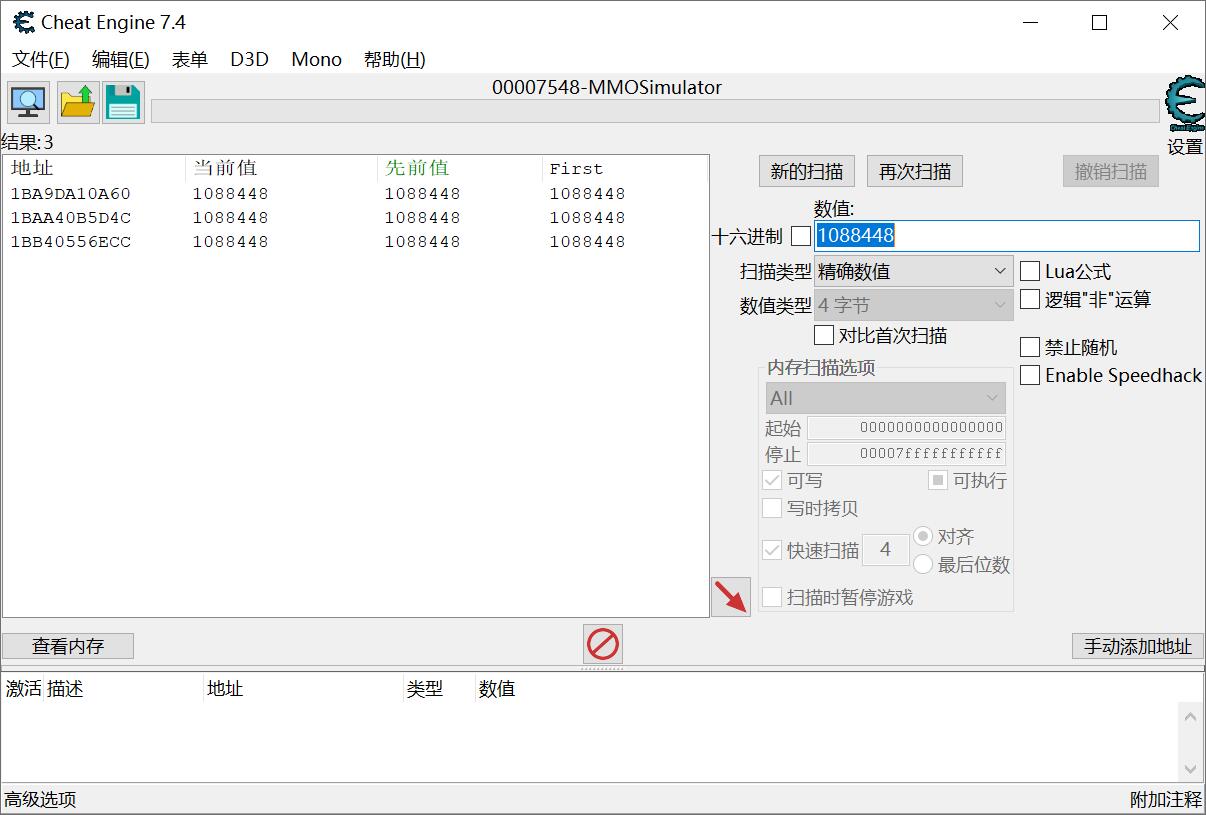Screen dimensions: 1206x815
Task: Check the 对比首次扫描 option
Action: tap(824, 335)
